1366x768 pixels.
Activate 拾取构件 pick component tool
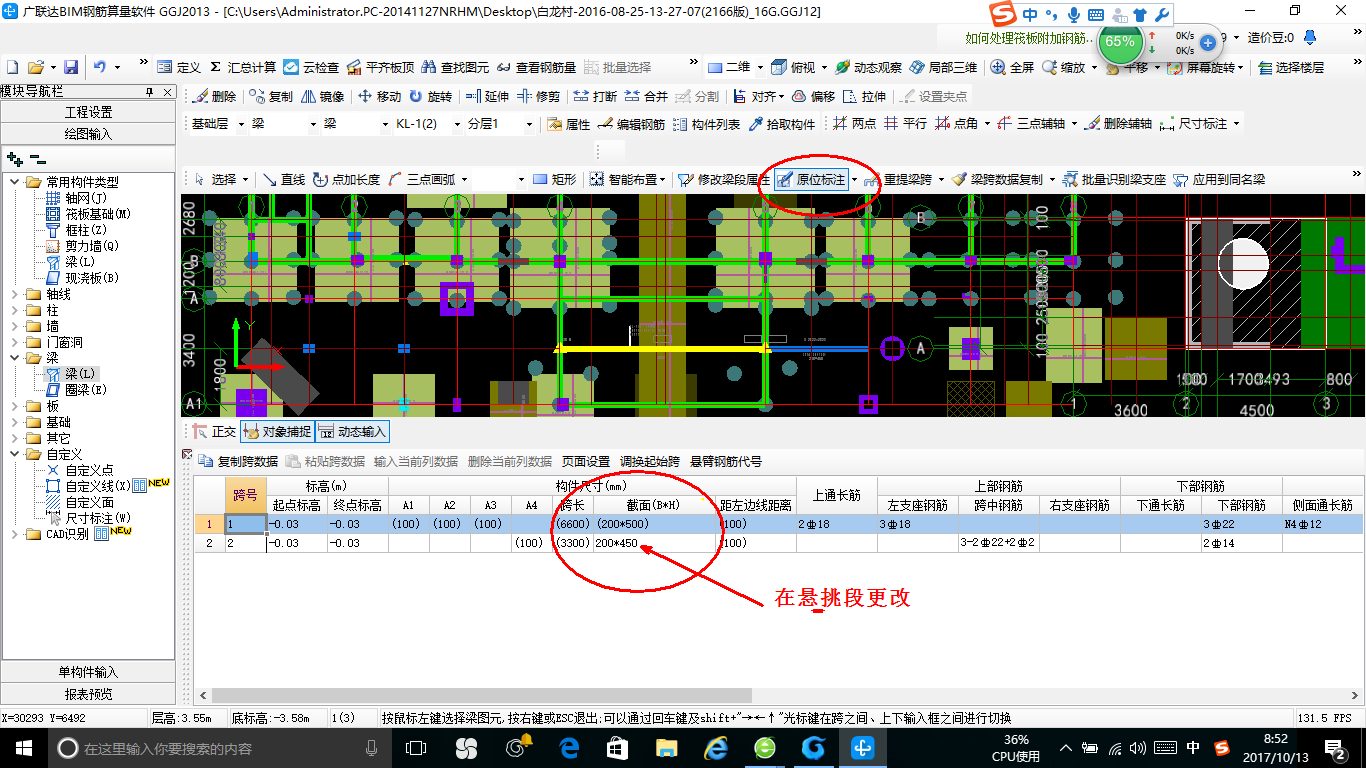(781, 124)
